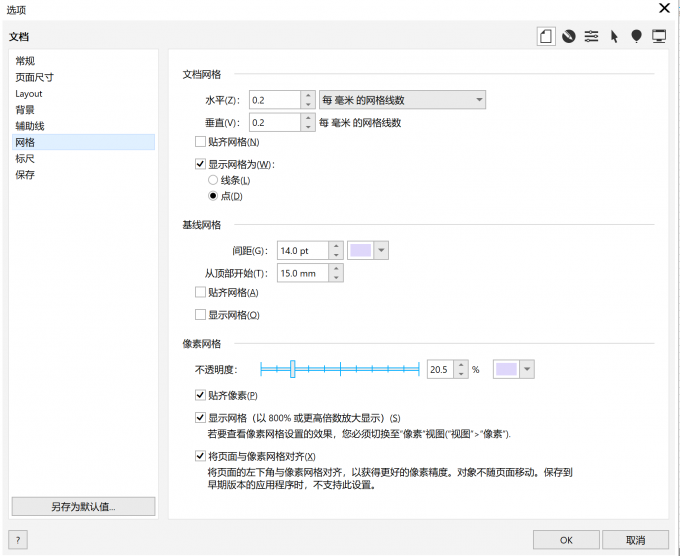Enable 贴齐网格(N) checkbox
The width and height of the screenshot is (680, 556).
tap(200, 142)
